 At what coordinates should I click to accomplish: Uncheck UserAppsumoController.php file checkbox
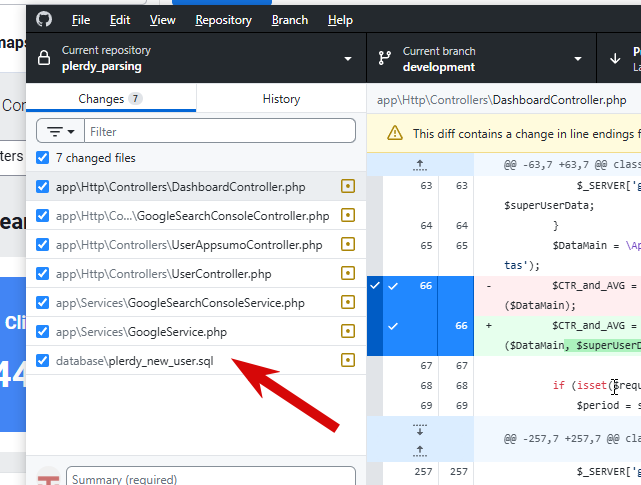(43, 245)
